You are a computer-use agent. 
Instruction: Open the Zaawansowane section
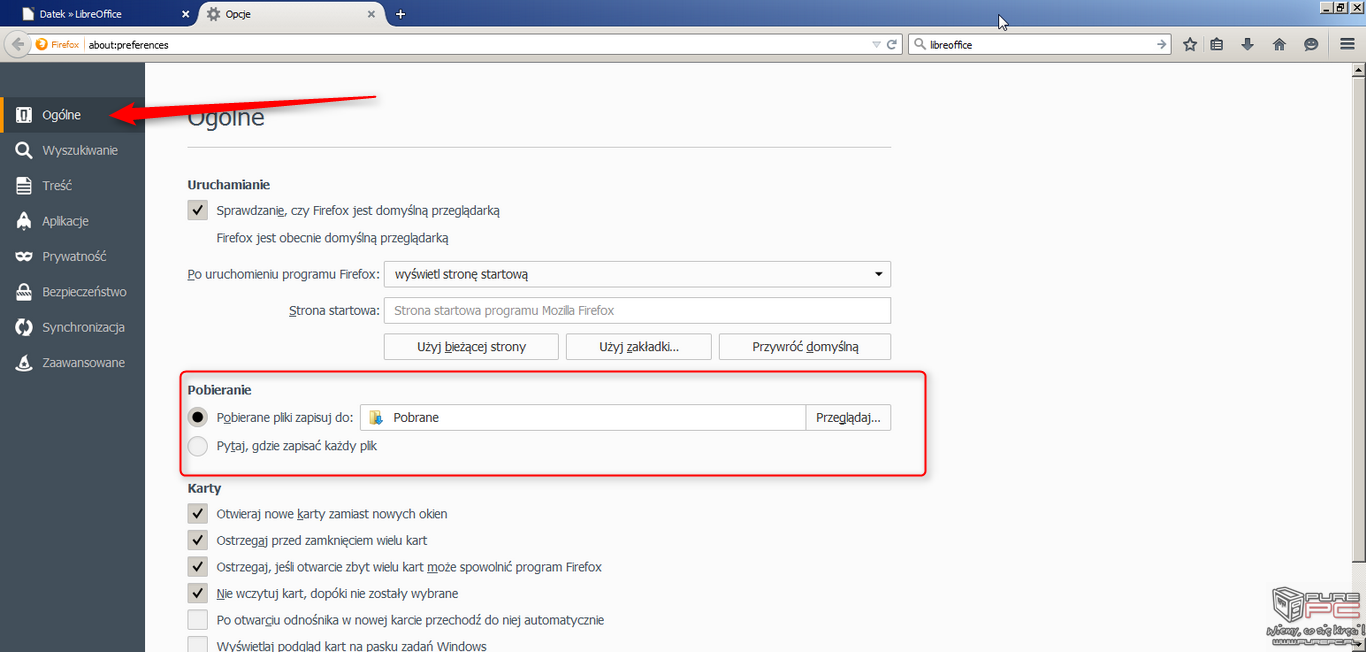pos(72,363)
